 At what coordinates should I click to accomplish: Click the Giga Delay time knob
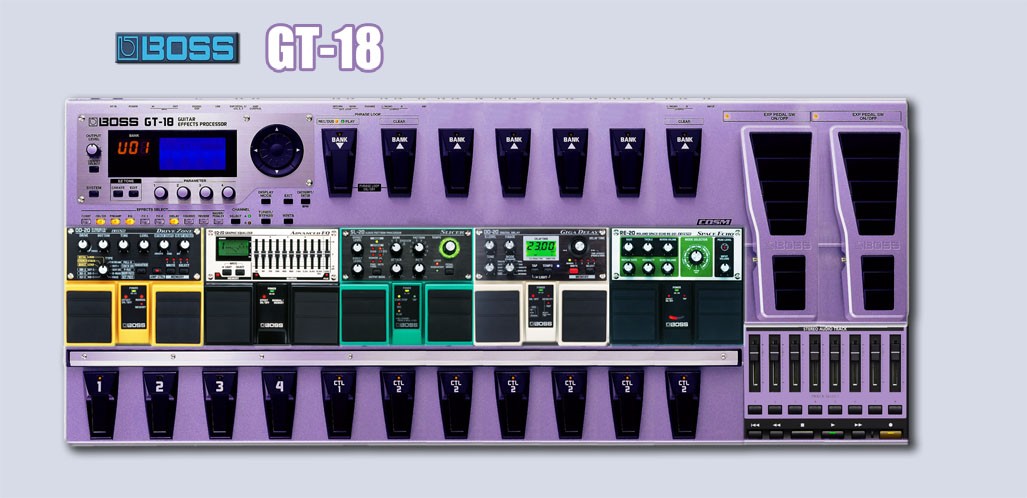[579, 247]
